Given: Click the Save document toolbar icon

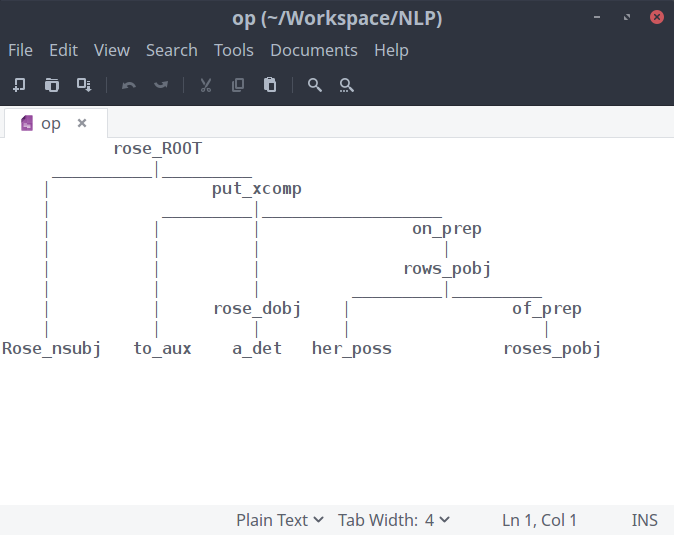Looking at the screenshot, I should point(84,85).
